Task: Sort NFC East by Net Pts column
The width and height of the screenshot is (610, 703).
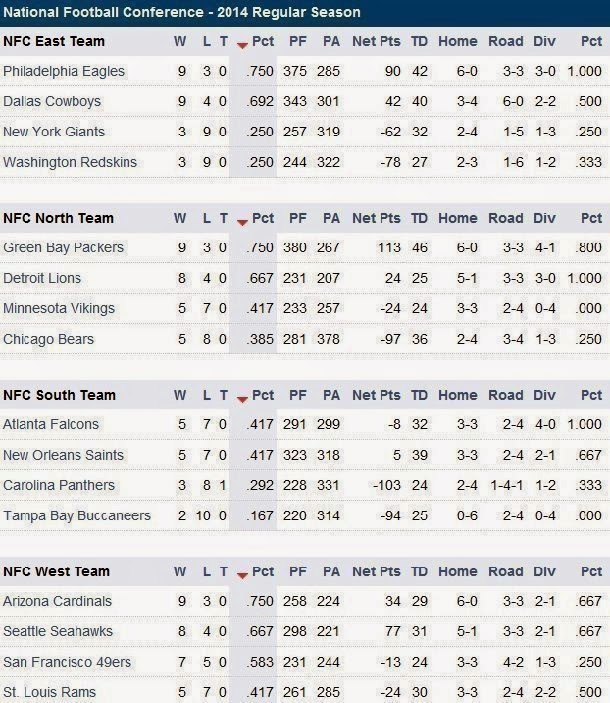Action: [376, 41]
